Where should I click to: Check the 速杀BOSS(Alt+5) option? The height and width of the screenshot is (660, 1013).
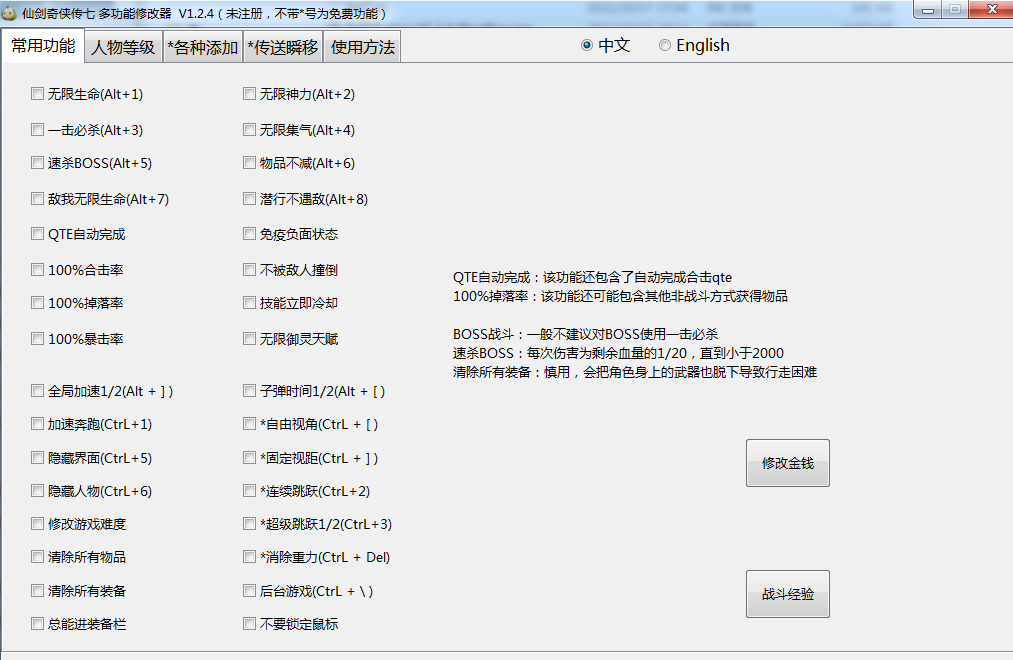[x=37, y=163]
